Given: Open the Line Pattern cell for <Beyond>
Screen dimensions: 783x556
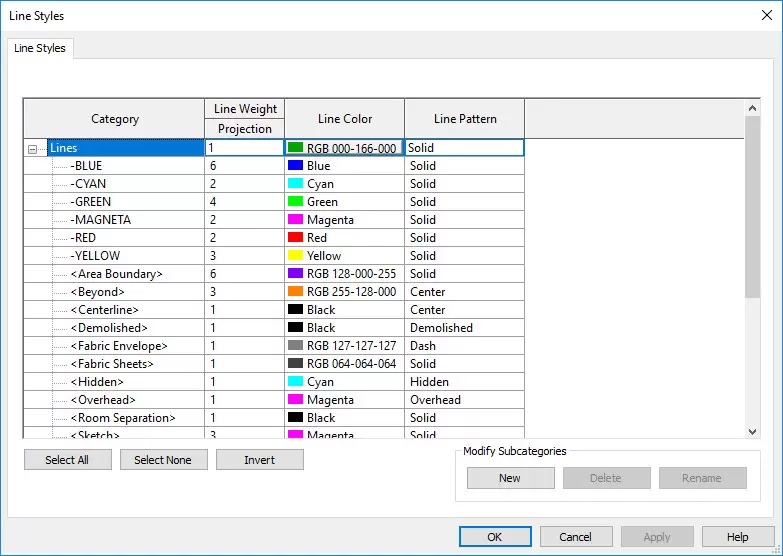Looking at the screenshot, I should (464, 292).
